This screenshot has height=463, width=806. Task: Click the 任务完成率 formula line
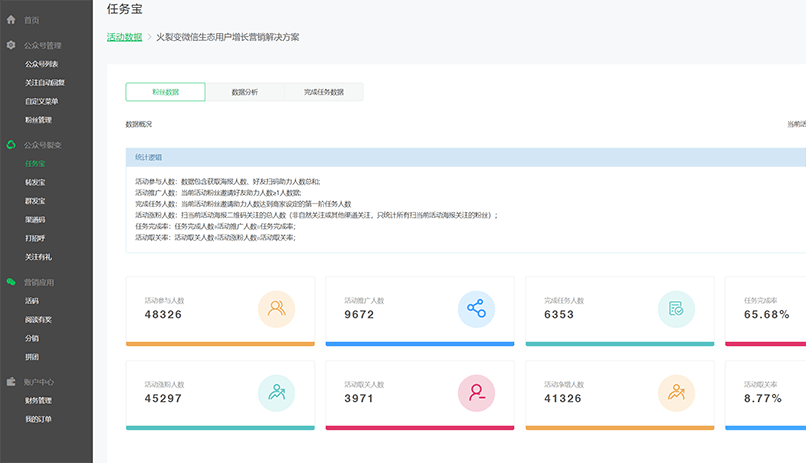click(215, 226)
